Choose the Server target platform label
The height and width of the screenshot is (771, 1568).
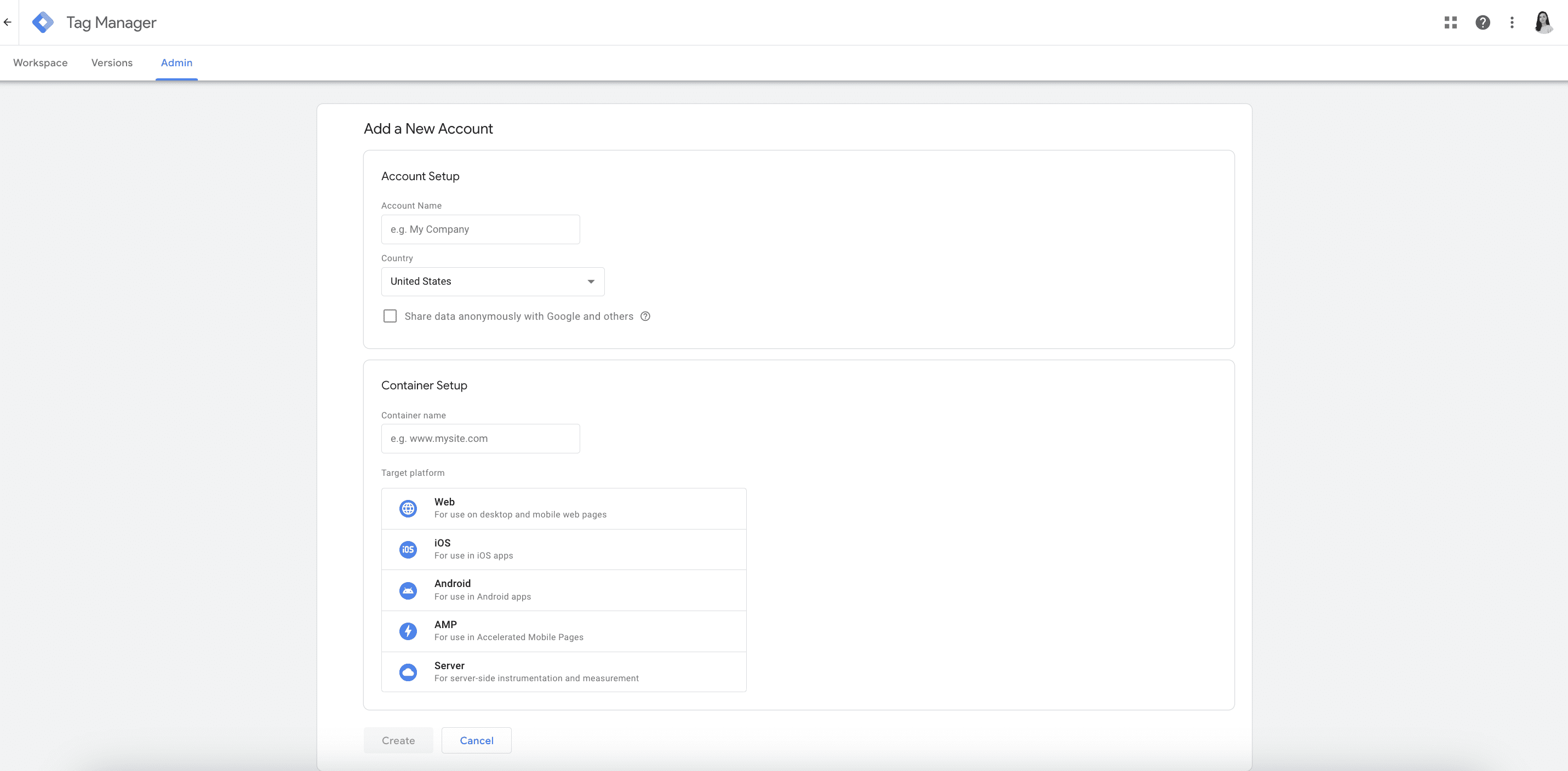click(x=449, y=666)
